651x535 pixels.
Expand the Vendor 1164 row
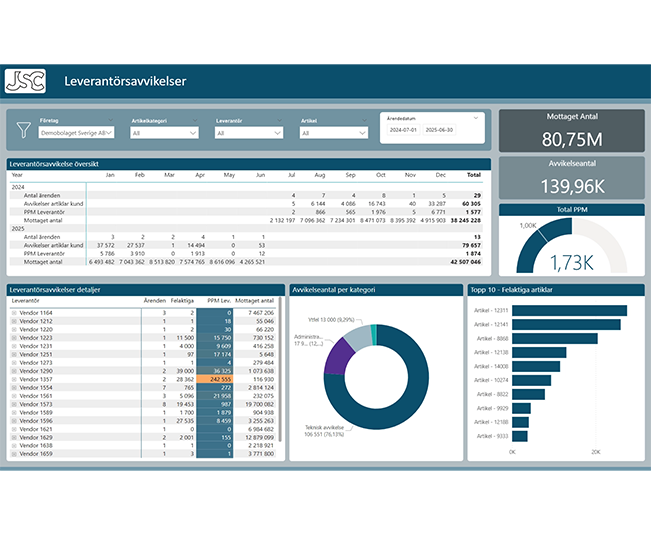[14, 313]
